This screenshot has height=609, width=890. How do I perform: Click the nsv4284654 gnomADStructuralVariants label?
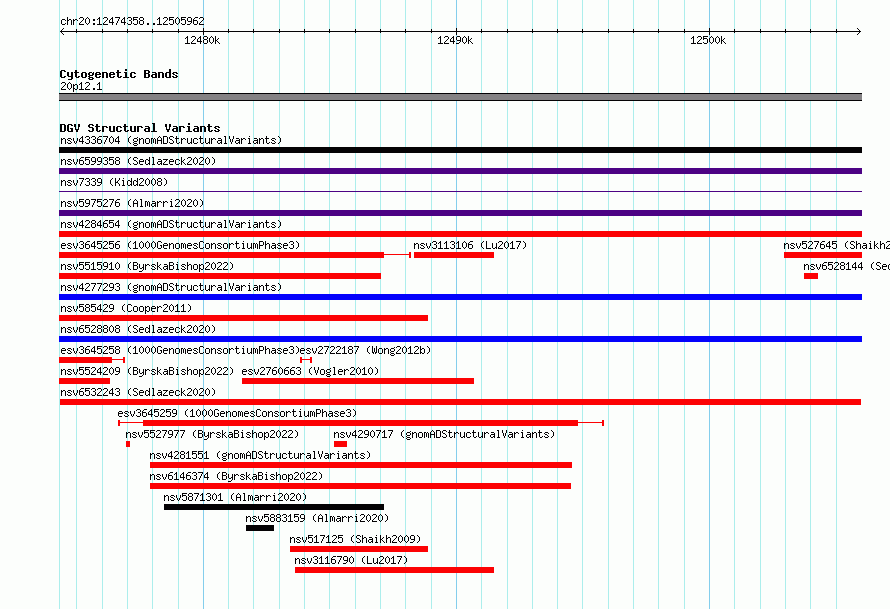pos(171,224)
